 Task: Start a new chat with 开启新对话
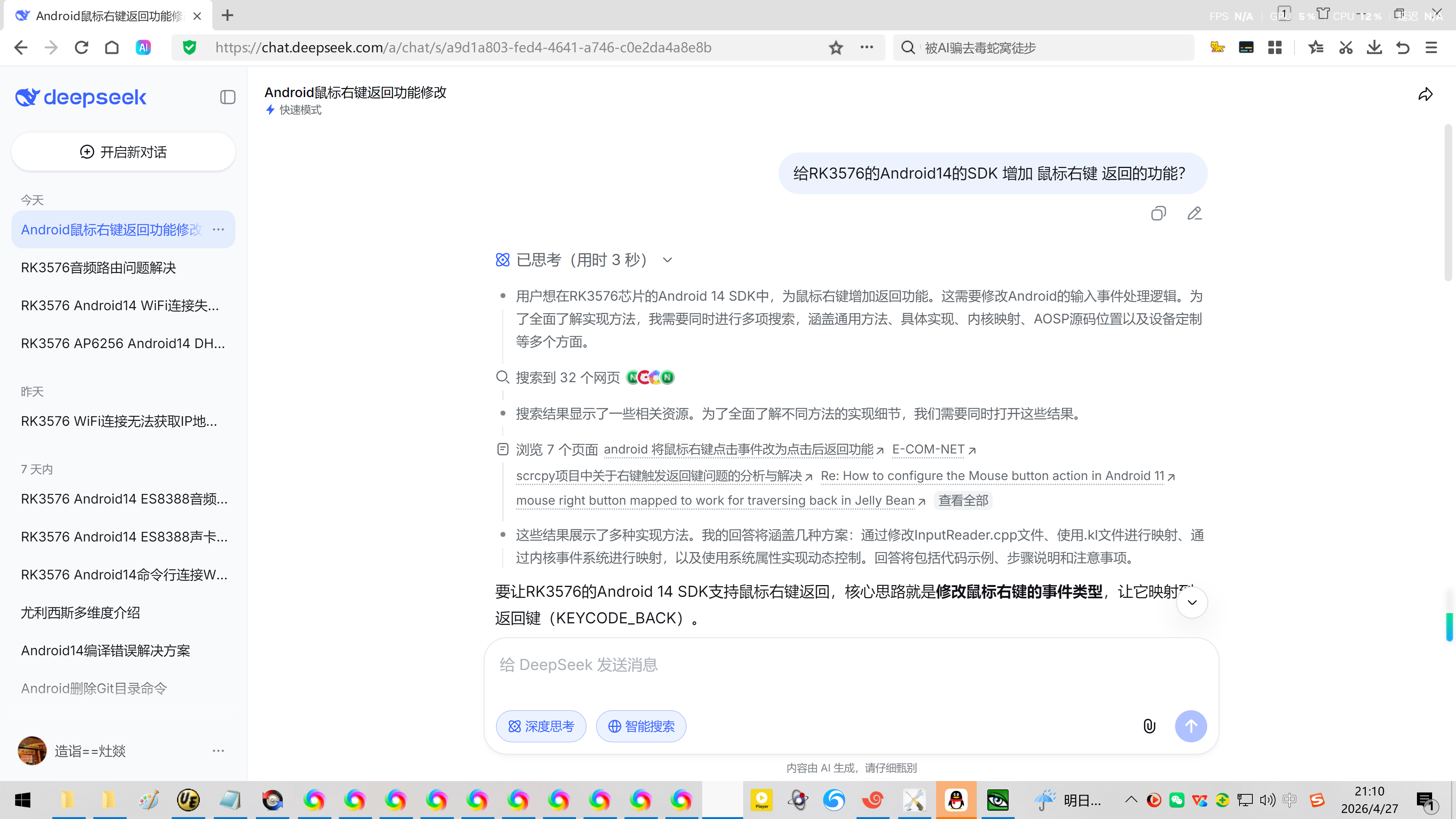point(123,152)
